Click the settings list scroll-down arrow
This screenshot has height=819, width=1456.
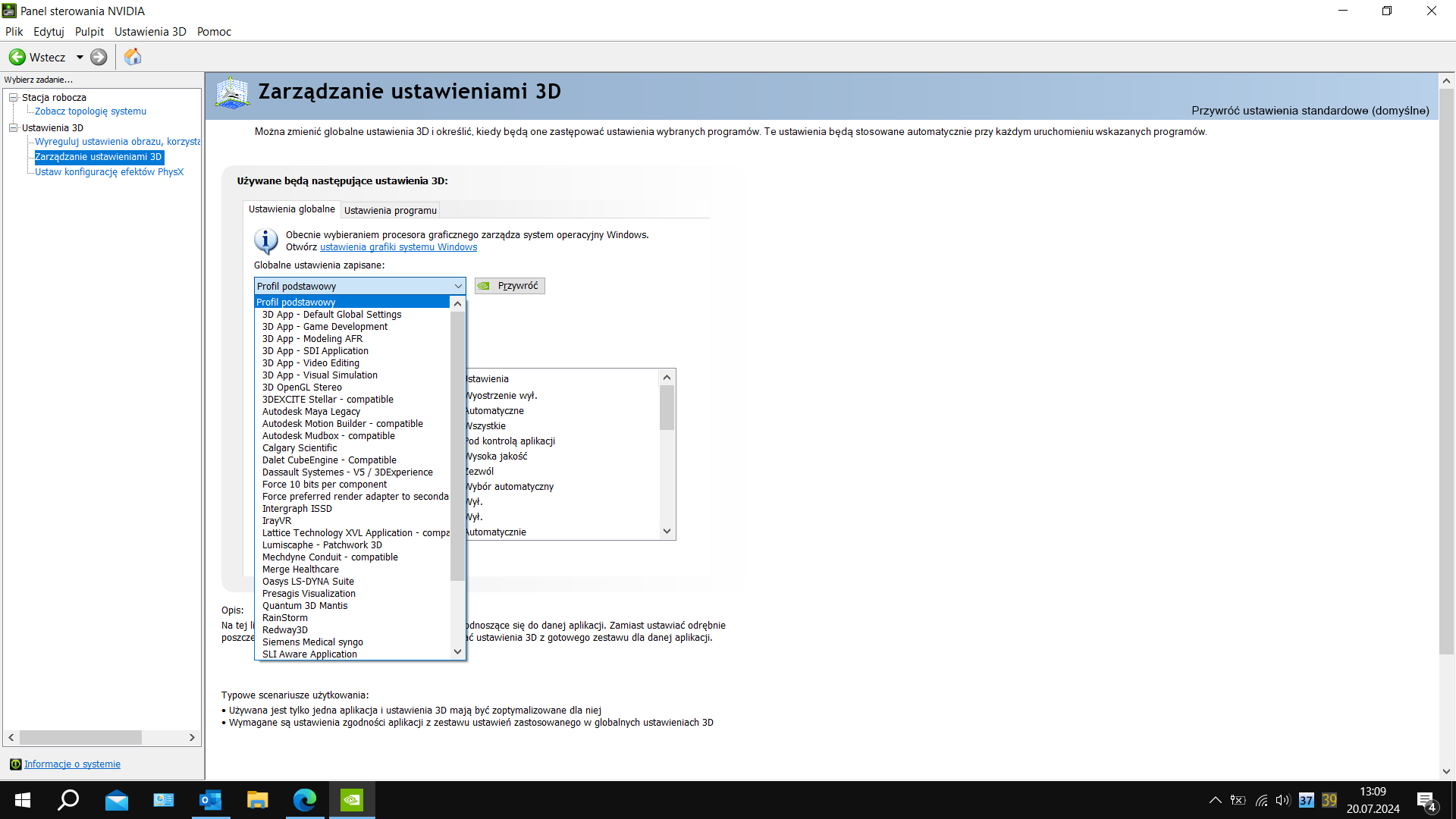click(x=667, y=532)
